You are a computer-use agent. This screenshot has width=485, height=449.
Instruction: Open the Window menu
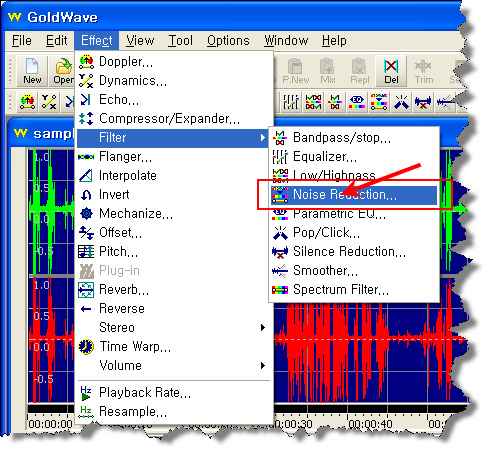[x=286, y=41]
